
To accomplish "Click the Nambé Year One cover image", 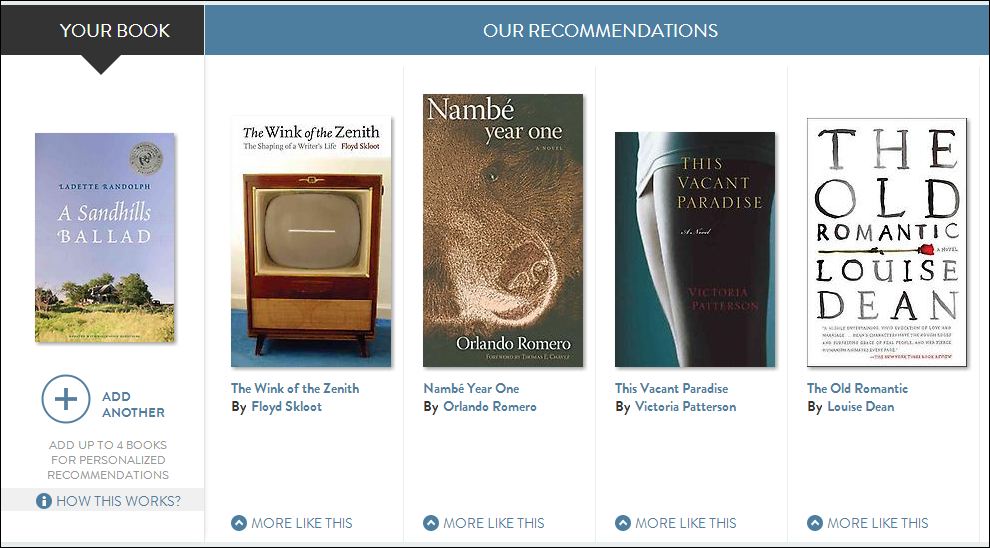I will (x=503, y=230).
